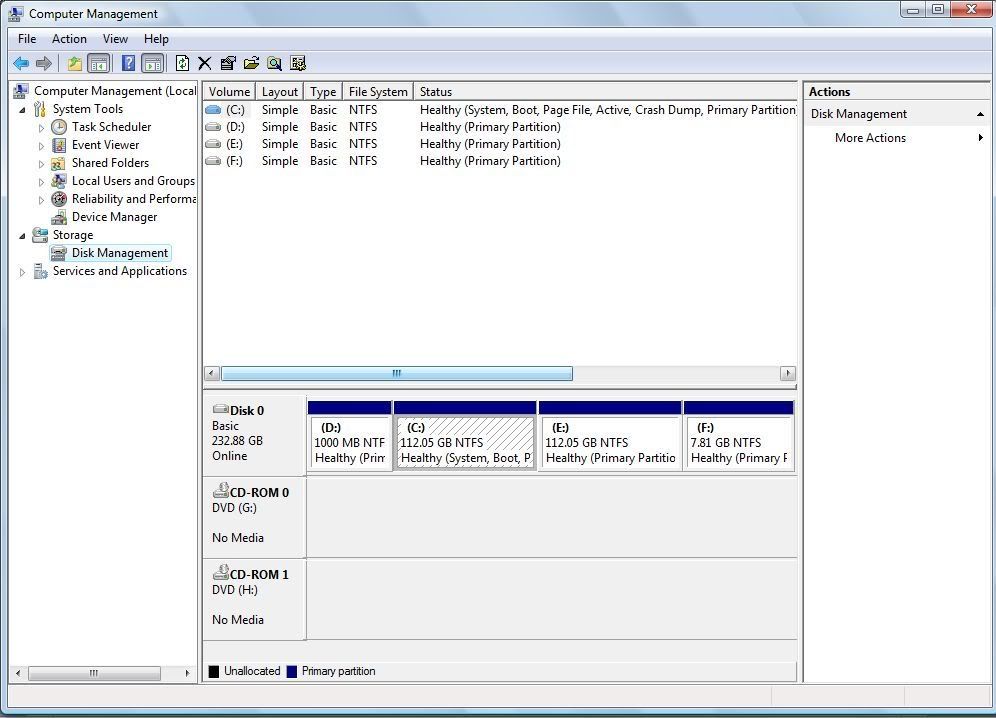Screen dimensions: 996x718
Task: Select the (F:) 7.81 GB partition block
Action: [x=739, y=436]
